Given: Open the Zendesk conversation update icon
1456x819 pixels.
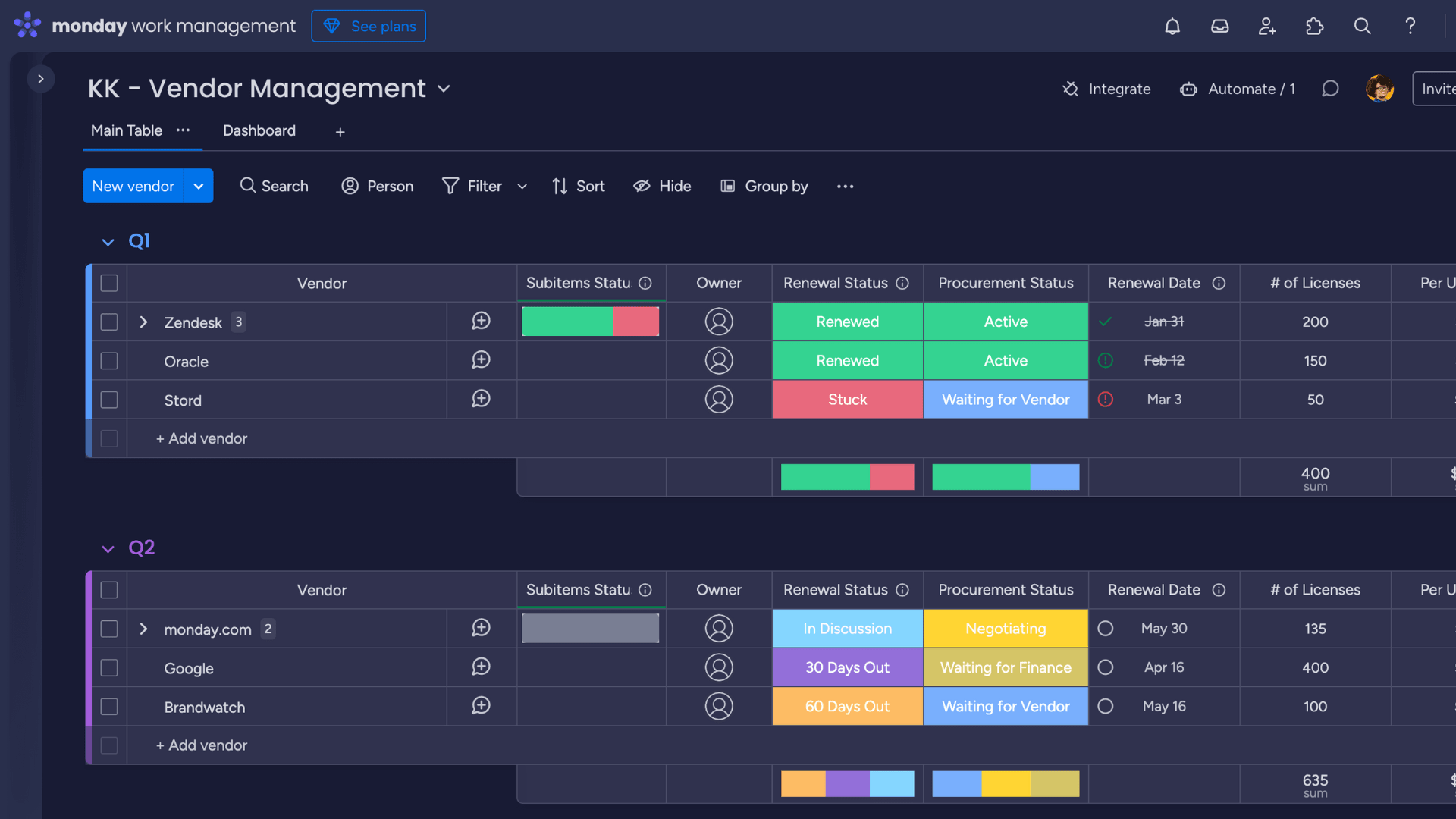Looking at the screenshot, I should click(x=481, y=322).
